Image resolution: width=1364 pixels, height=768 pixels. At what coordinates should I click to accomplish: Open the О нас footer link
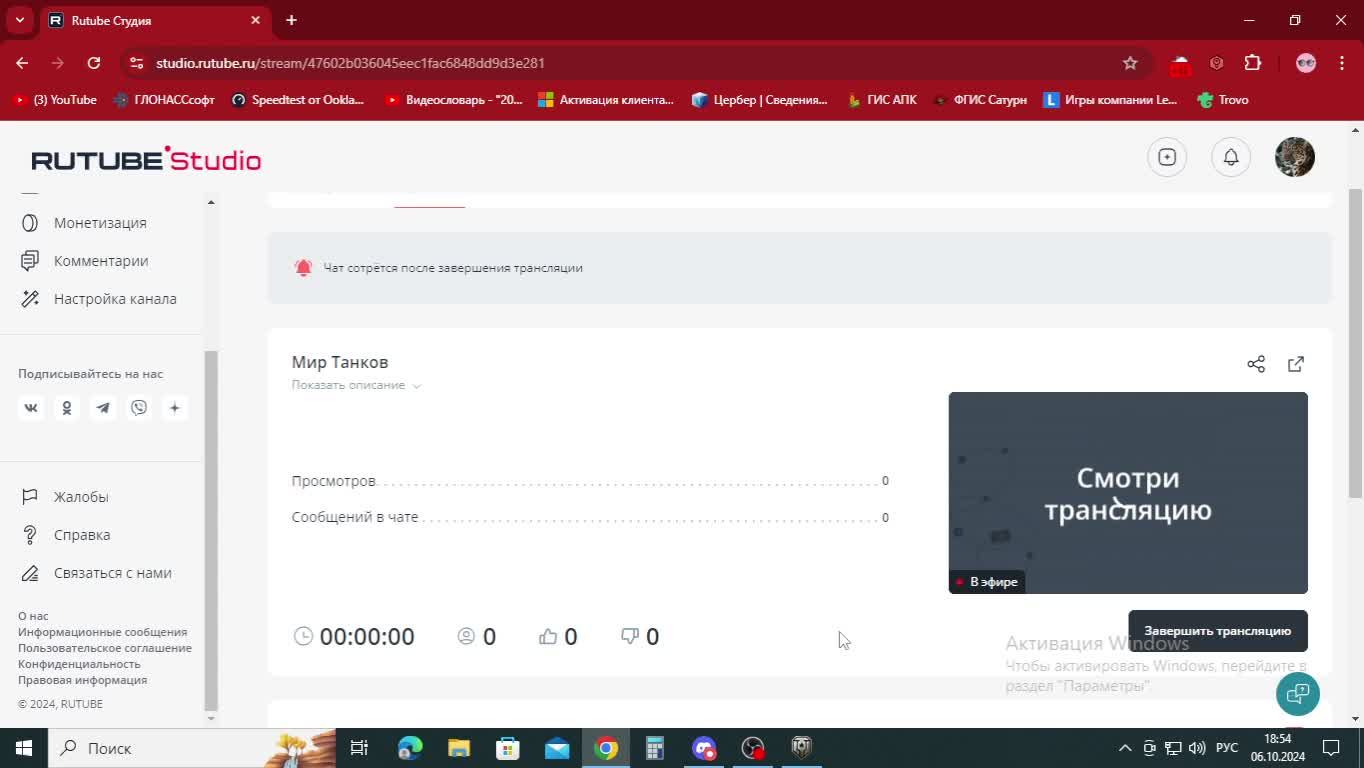[33, 616]
